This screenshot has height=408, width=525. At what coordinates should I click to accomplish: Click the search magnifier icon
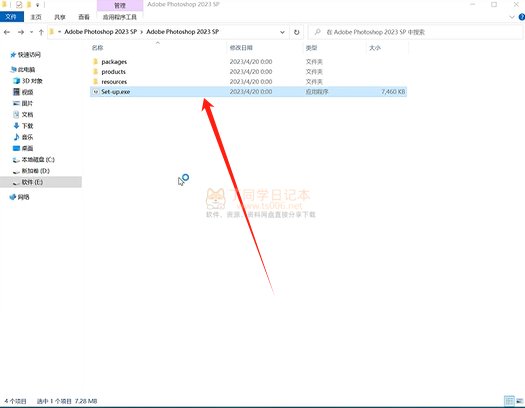tap(317, 32)
